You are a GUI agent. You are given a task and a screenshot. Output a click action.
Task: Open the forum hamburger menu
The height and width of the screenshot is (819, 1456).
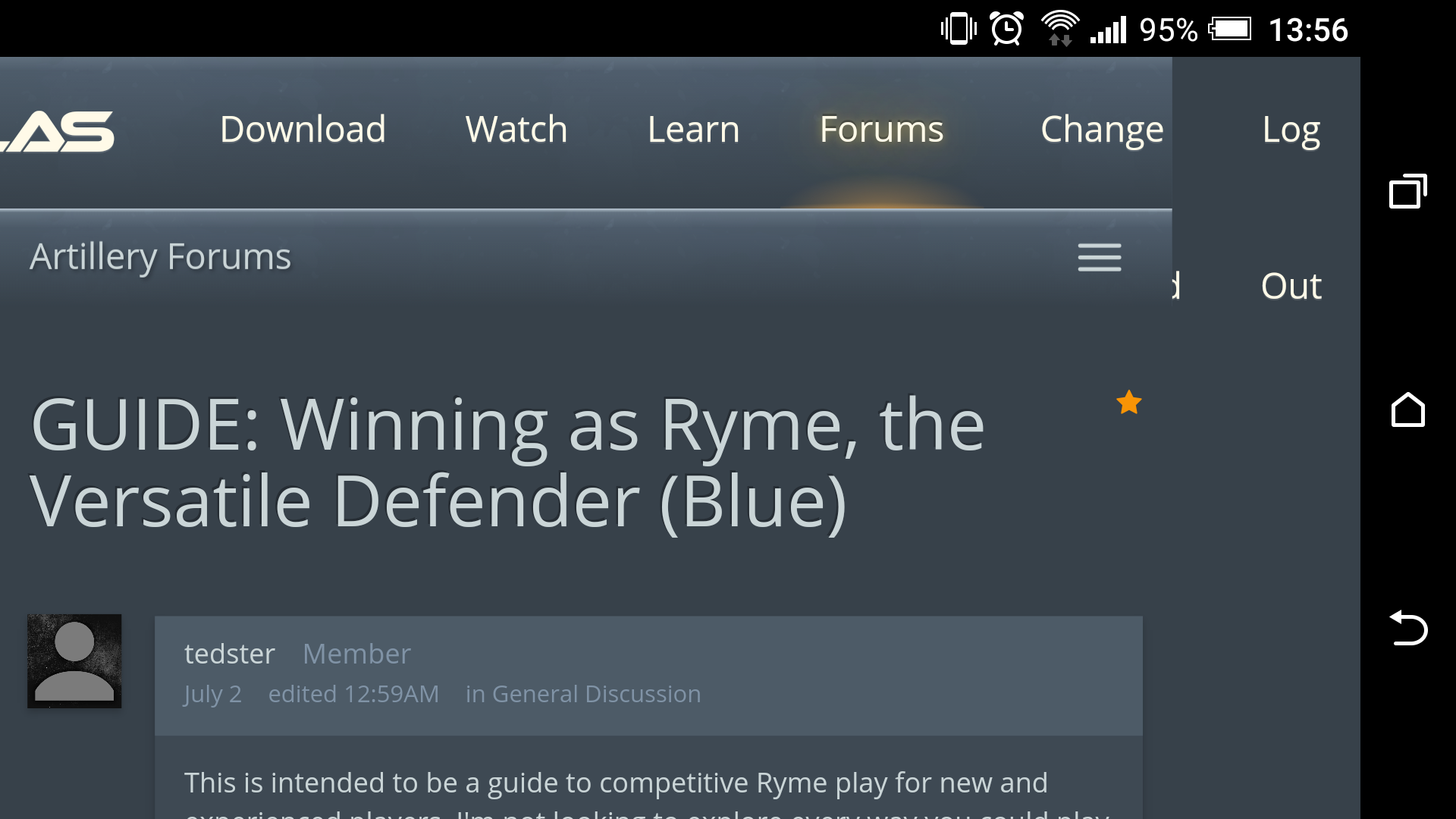[x=1099, y=258]
